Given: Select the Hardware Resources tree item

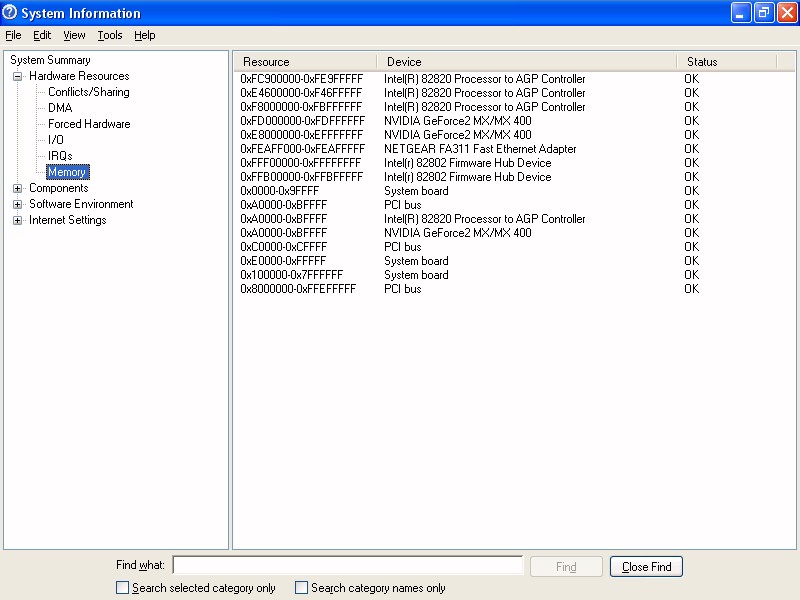Looking at the screenshot, I should coord(79,76).
